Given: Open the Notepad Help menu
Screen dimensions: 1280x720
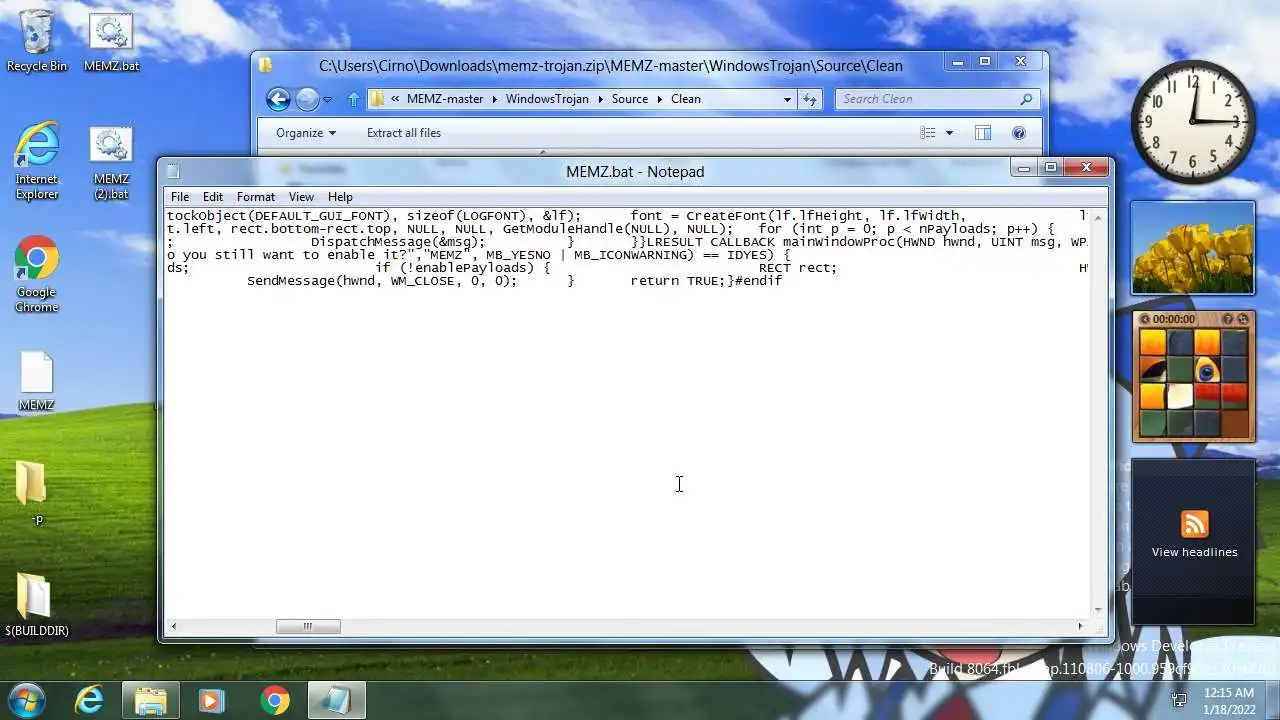Looking at the screenshot, I should (340, 197).
